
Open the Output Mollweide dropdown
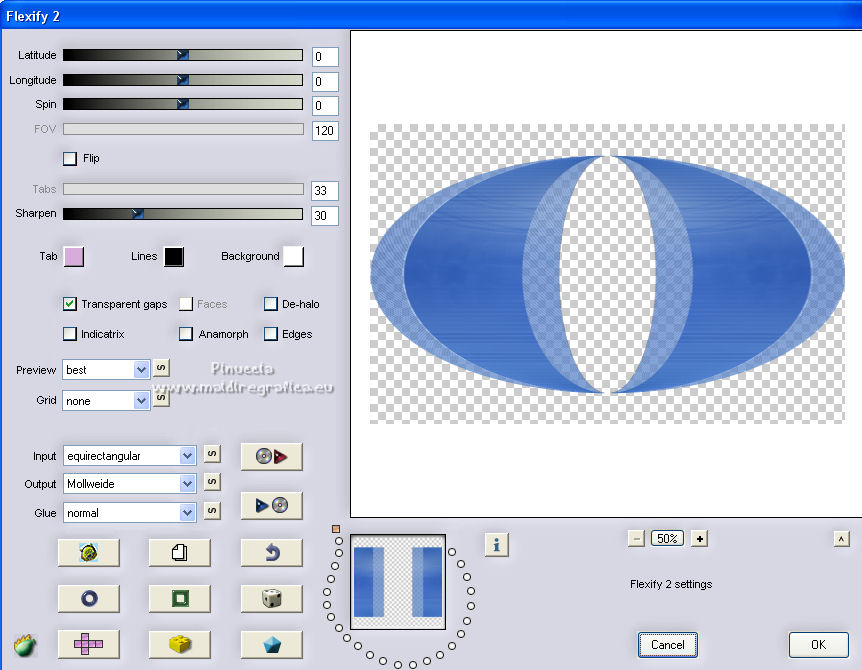tap(129, 484)
